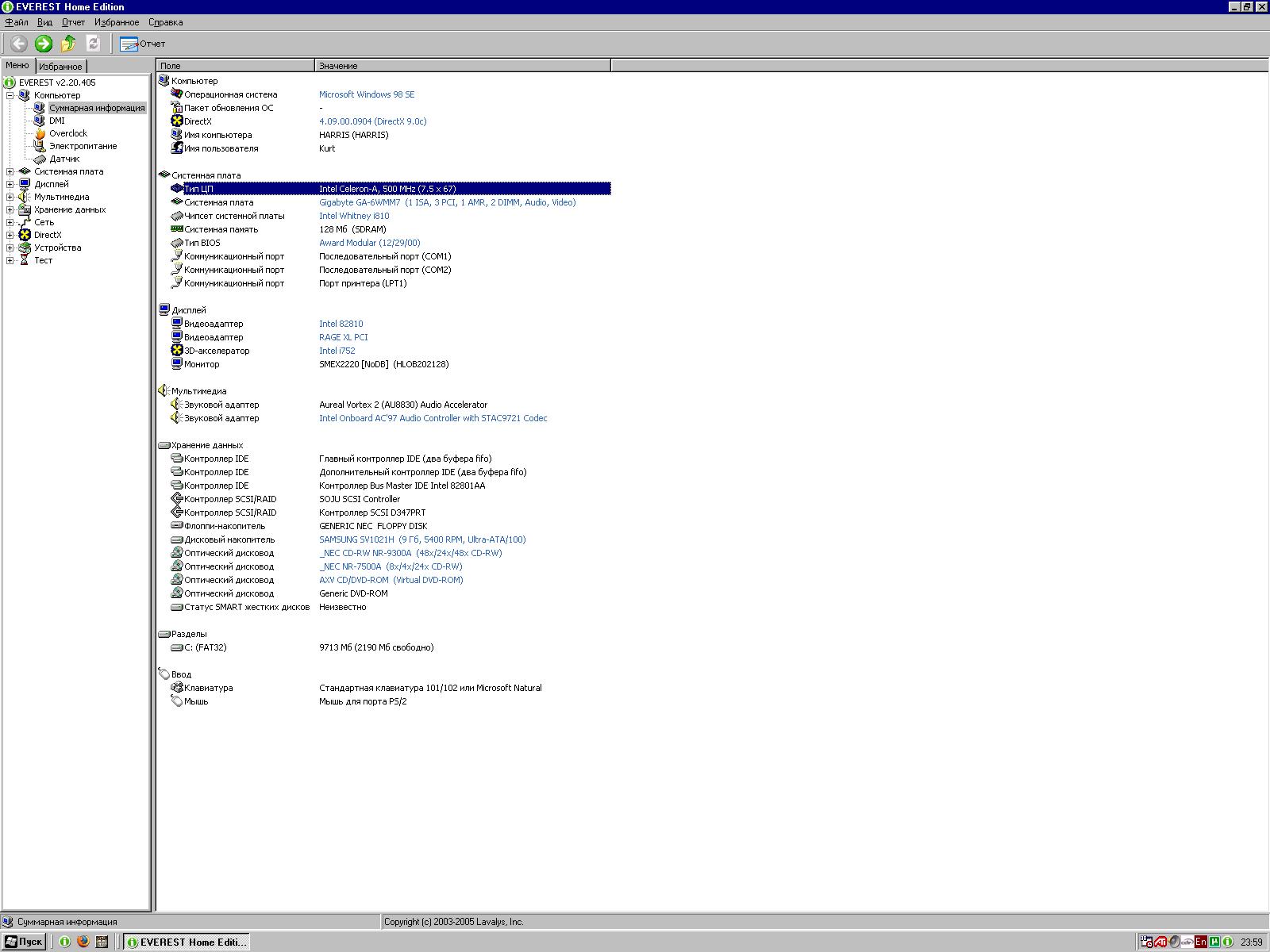Viewport: 1270px width, 952px height.
Task: Expand the Системная плата tree branch
Action: click(x=9, y=171)
